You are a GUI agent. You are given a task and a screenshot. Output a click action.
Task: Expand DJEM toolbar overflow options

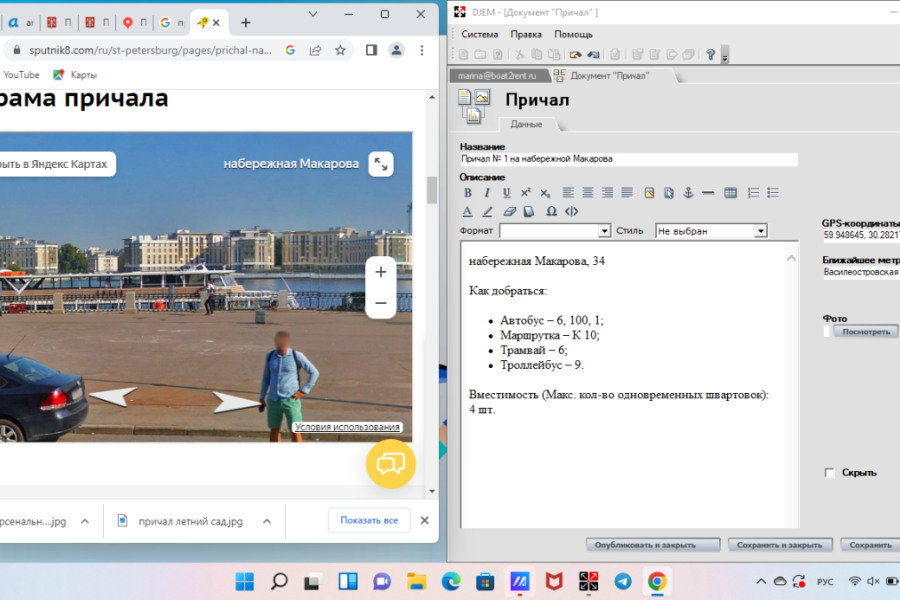click(725, 55)
